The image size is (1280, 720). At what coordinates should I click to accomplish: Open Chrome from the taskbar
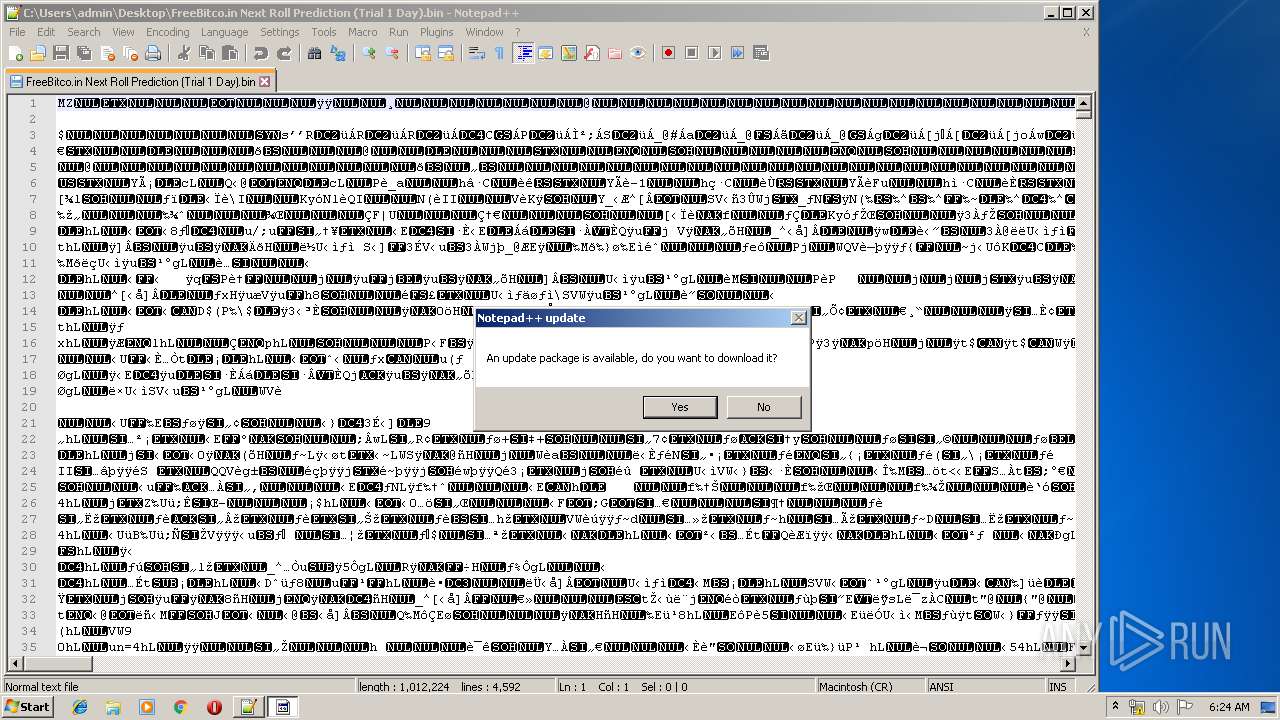pyautogui.click(x=180, y=707)
